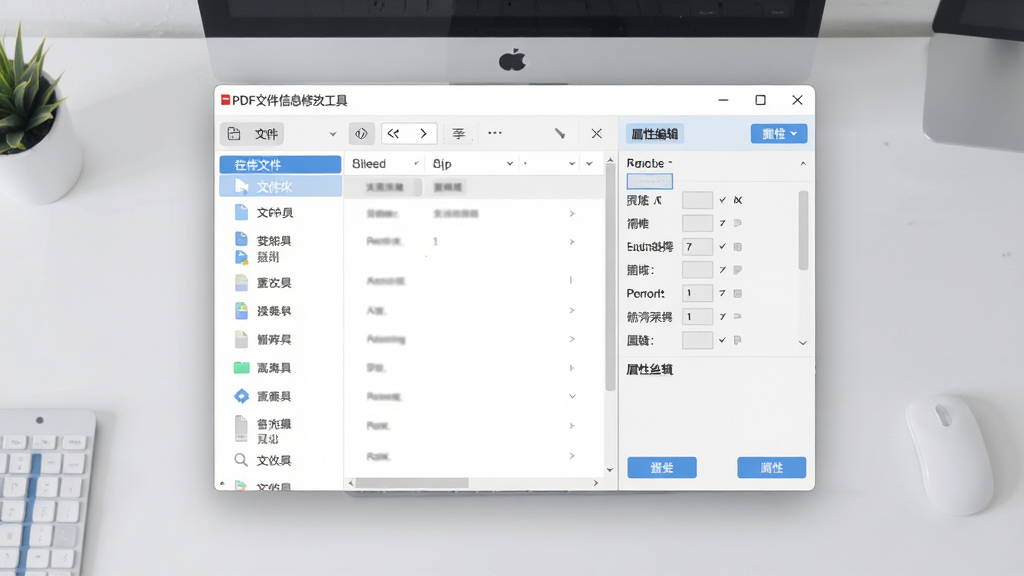1024x576 pixels.
Task: Select the blue highlighted header in the sidebar
Action: pyautogui.click(x=280, y=165)
